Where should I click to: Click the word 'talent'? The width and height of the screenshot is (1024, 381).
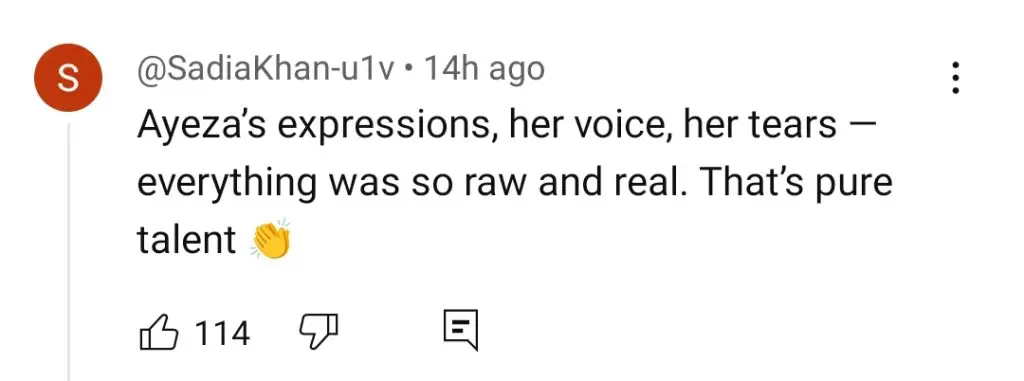186,240
